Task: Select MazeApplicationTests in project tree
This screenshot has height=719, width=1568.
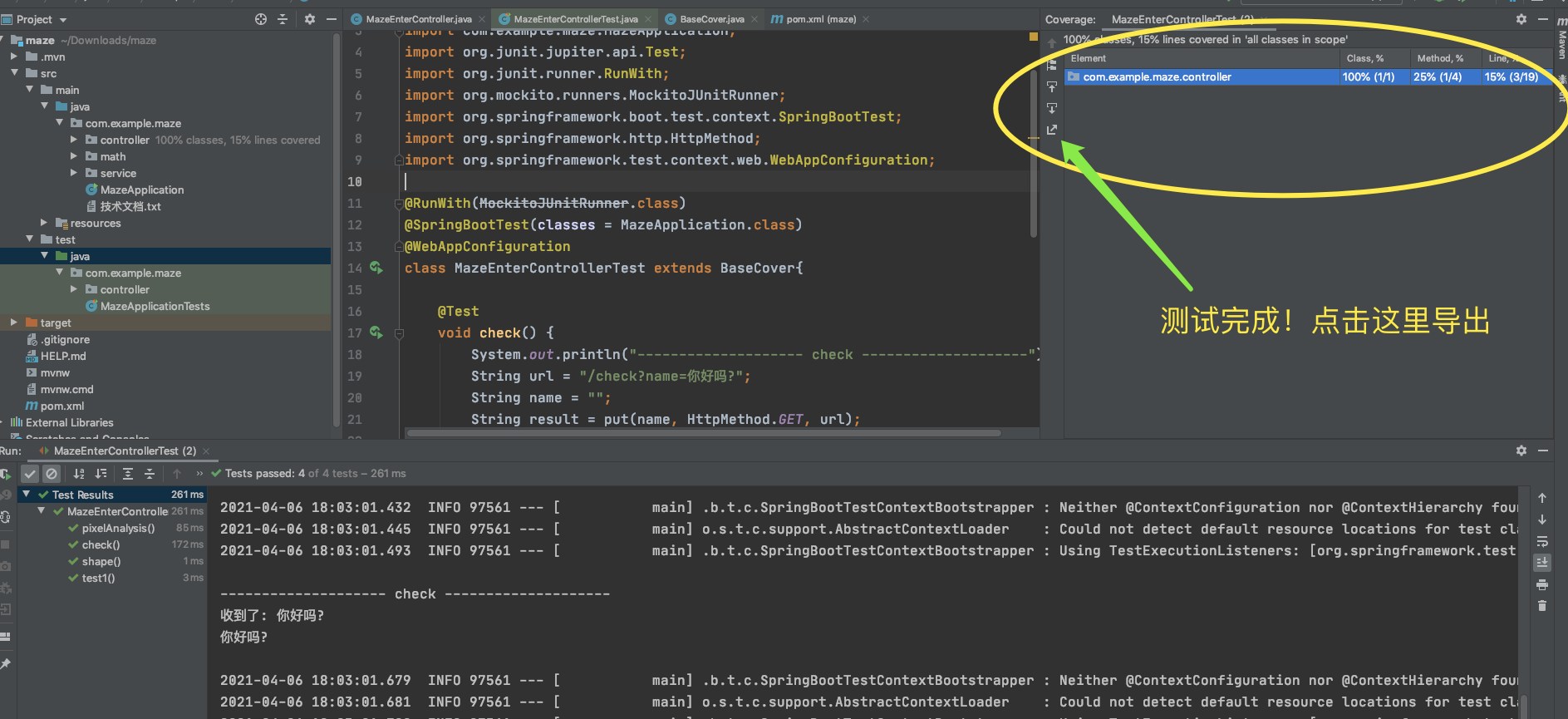Action: pos(148,306)
